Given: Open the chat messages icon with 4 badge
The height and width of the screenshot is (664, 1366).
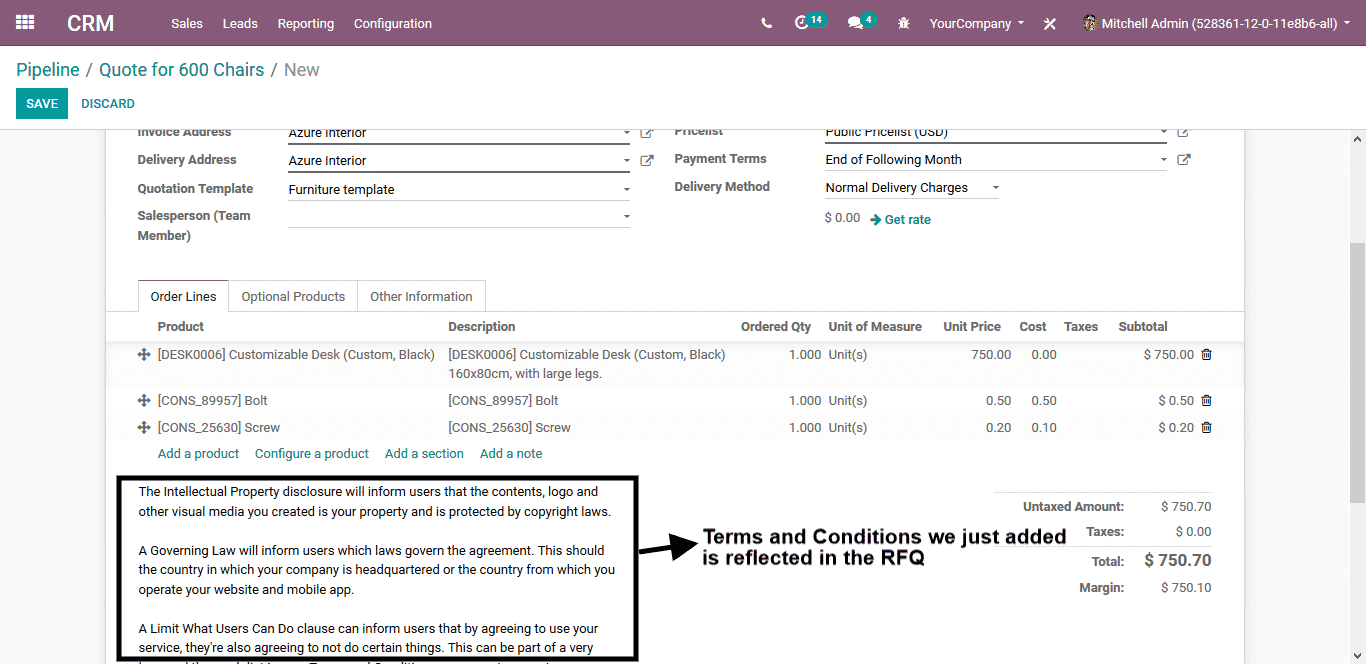Looking at the screenshot, I should [855, 23].
